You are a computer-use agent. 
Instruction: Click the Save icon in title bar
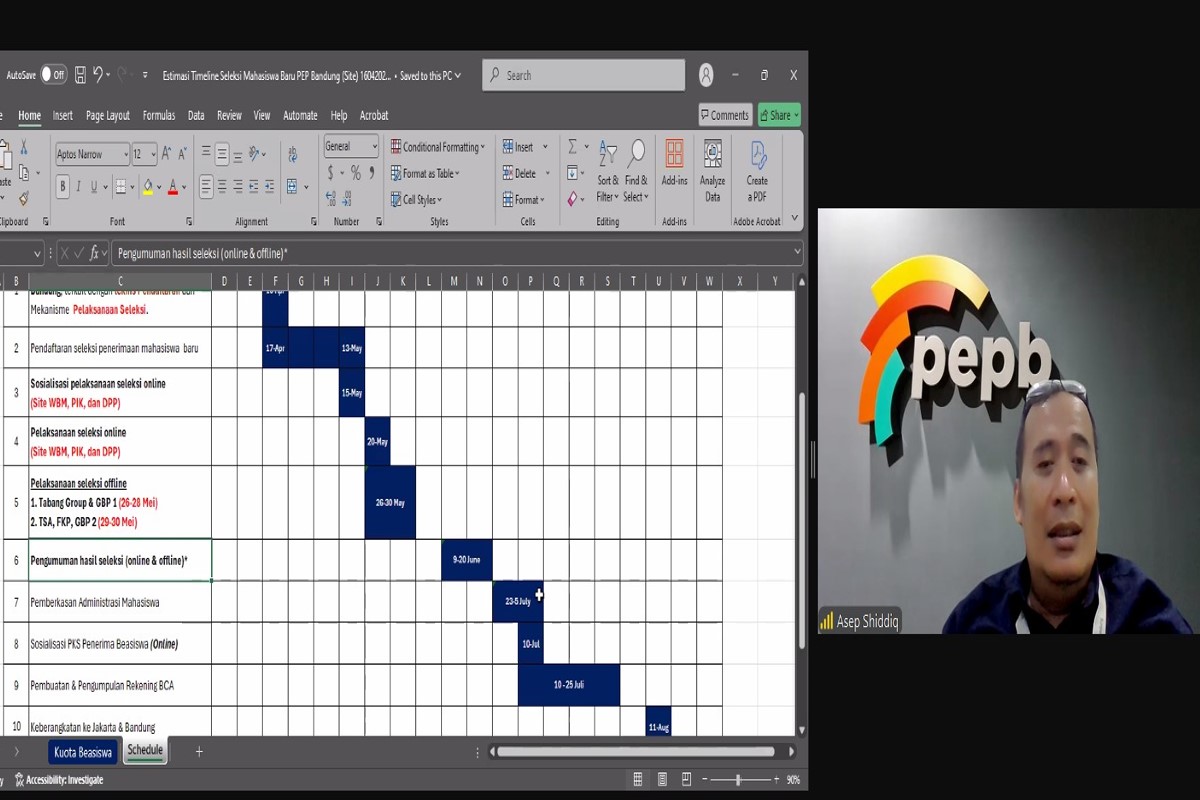80,75
